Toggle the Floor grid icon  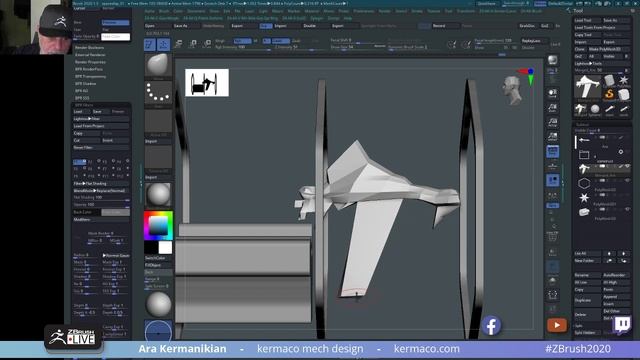pyautogui.click(x=553, y=166)
